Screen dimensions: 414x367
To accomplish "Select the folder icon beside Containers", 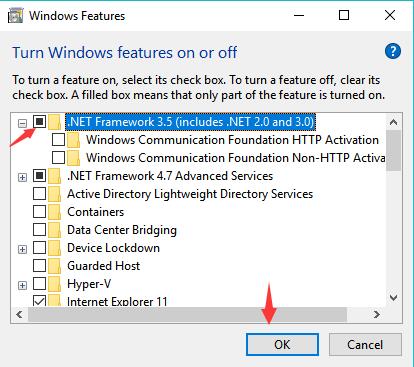I will click(x=54, y=212).
